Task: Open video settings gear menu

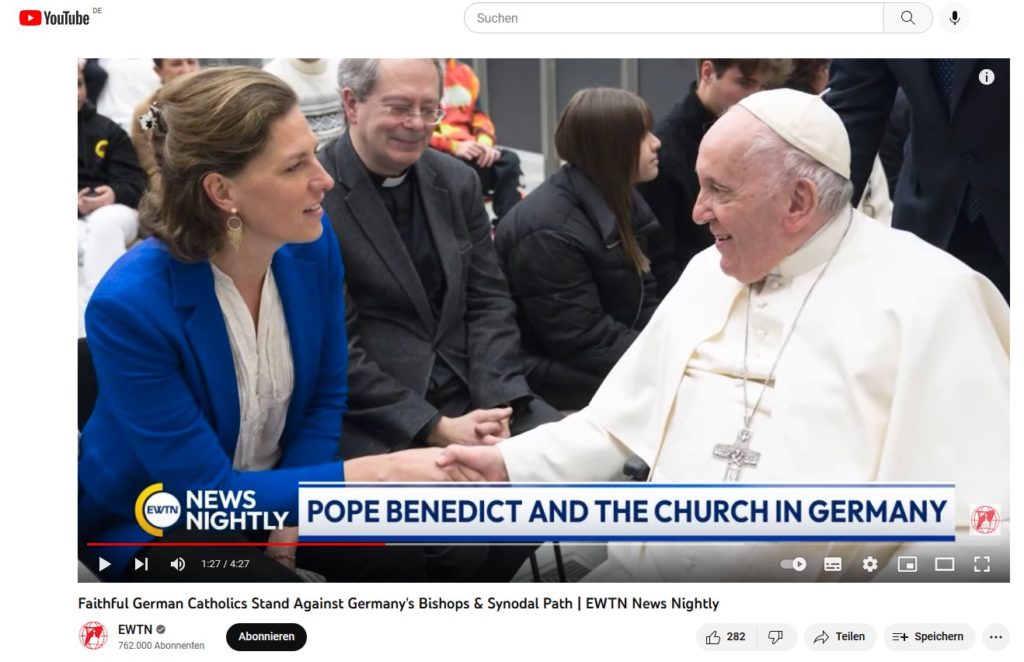Action: pyautogui.click(x=870, y=564)
